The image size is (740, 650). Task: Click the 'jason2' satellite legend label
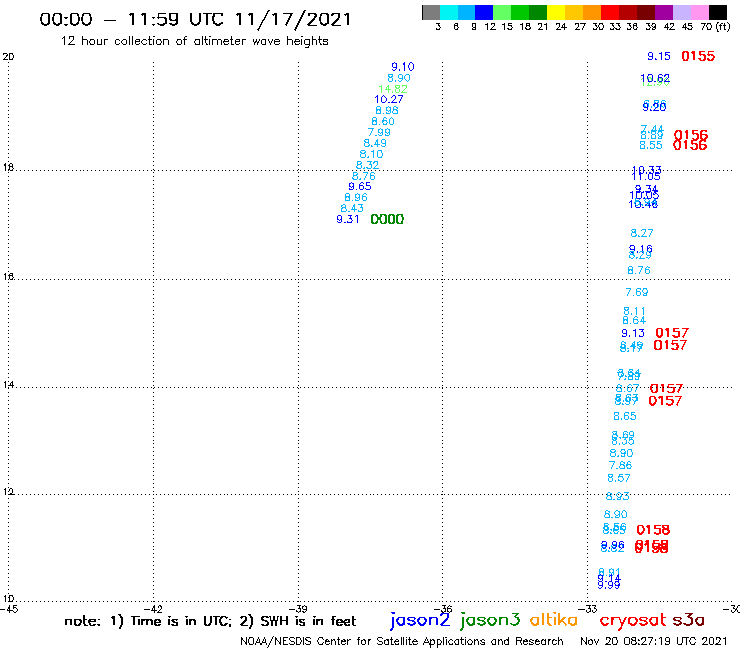[420, 620]
